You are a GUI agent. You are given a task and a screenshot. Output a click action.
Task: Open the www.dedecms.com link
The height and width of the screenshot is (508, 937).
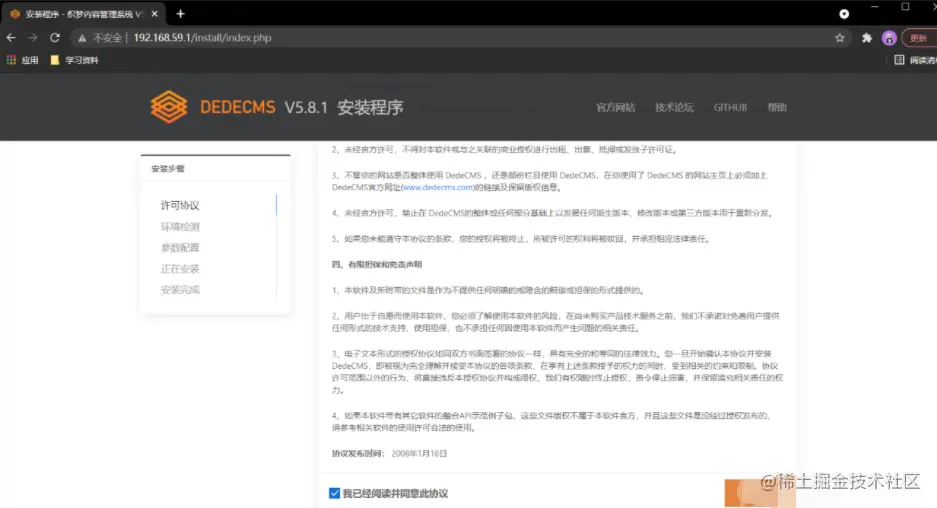click(x=438, y=188)
